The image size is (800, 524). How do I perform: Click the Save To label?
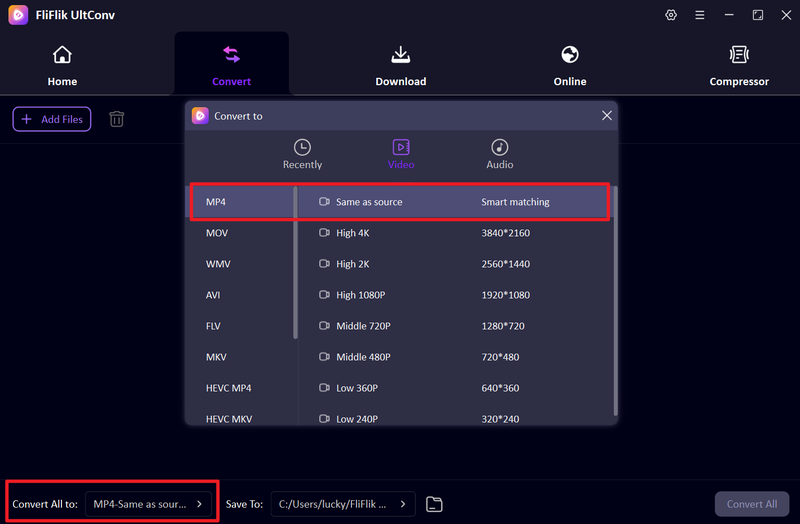pos(244,504)
